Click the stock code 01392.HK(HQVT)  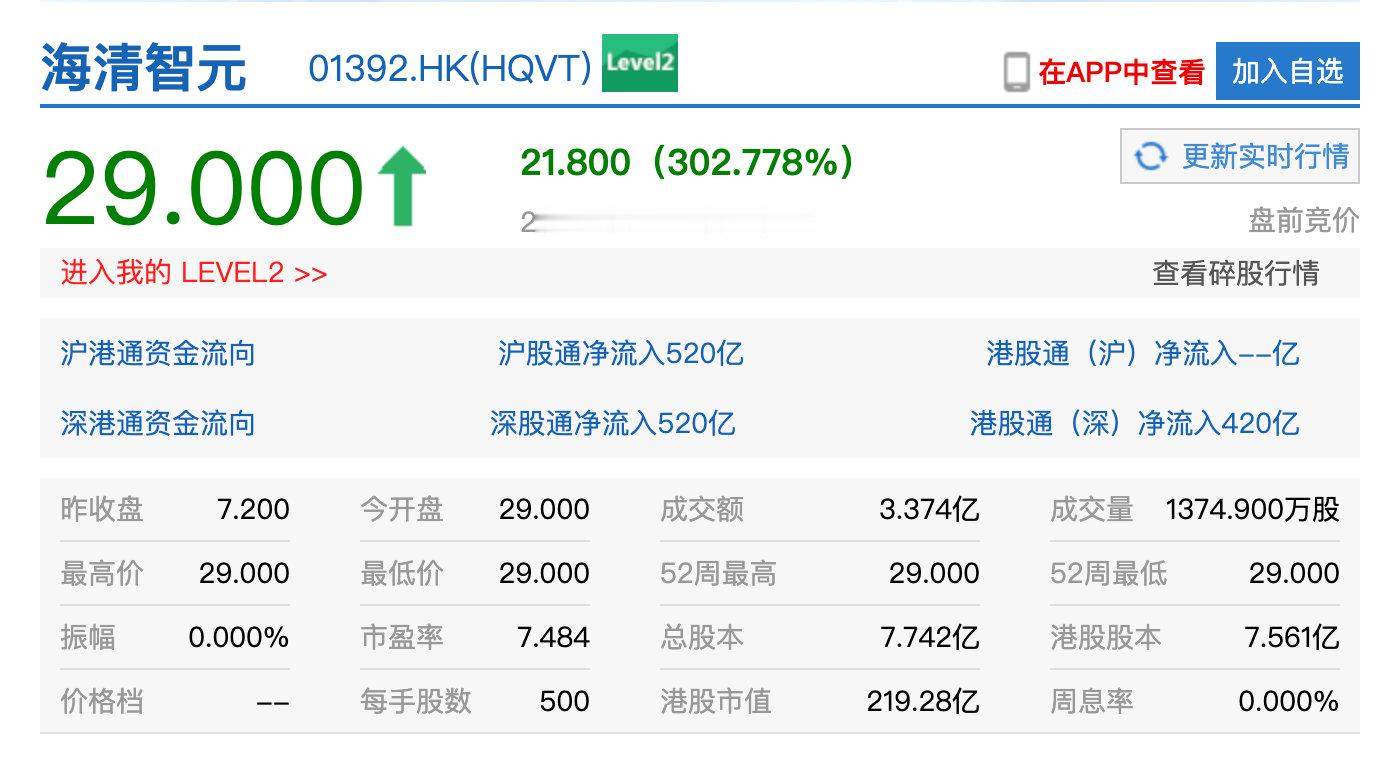click(450, 68)
